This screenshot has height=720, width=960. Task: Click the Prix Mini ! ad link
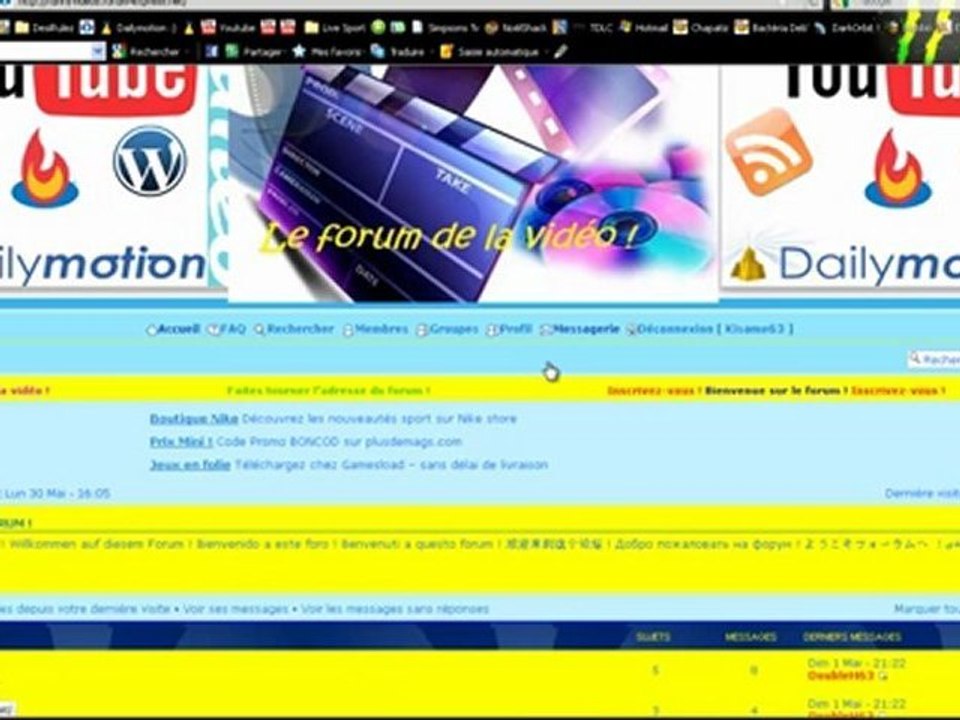[x=181, y=441]
